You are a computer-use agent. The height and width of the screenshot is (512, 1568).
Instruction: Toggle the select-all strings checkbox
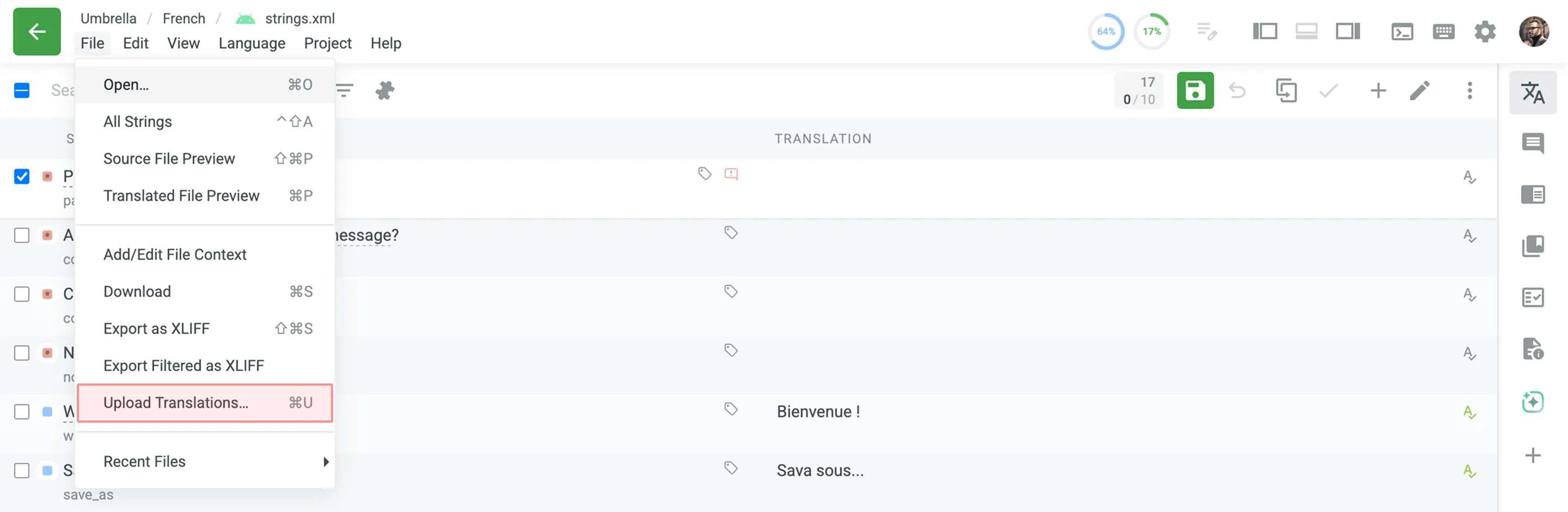(21, 90)
